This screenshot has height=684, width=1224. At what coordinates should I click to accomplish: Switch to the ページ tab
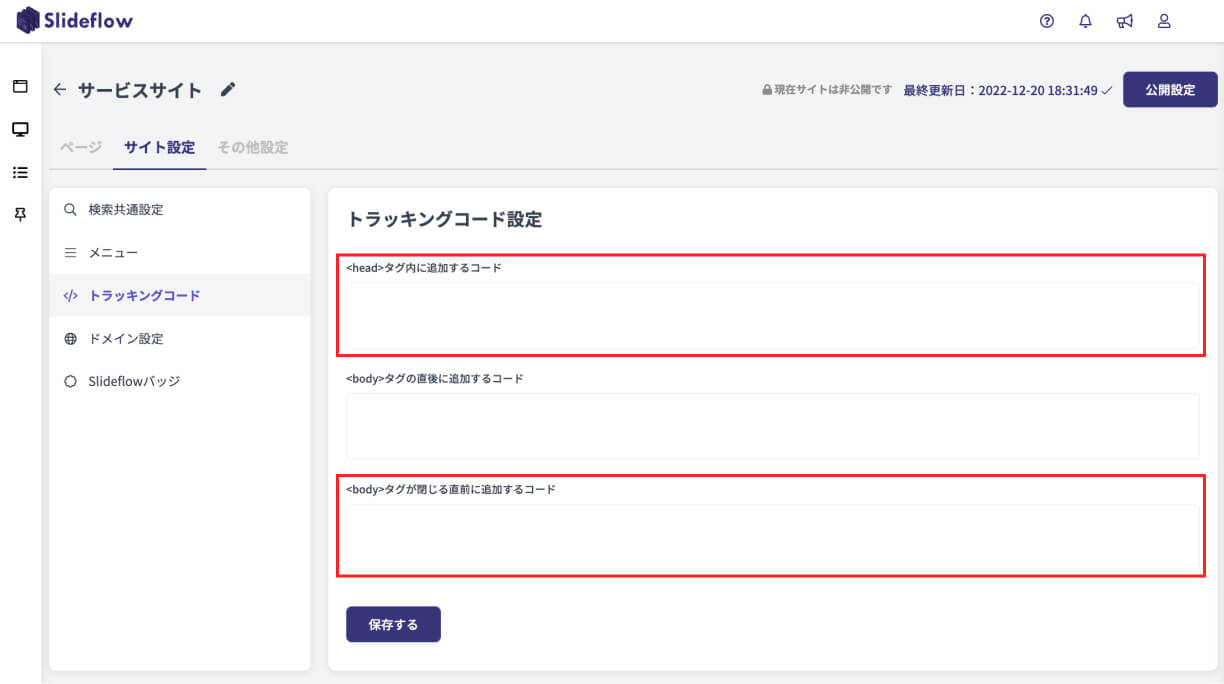80,147
